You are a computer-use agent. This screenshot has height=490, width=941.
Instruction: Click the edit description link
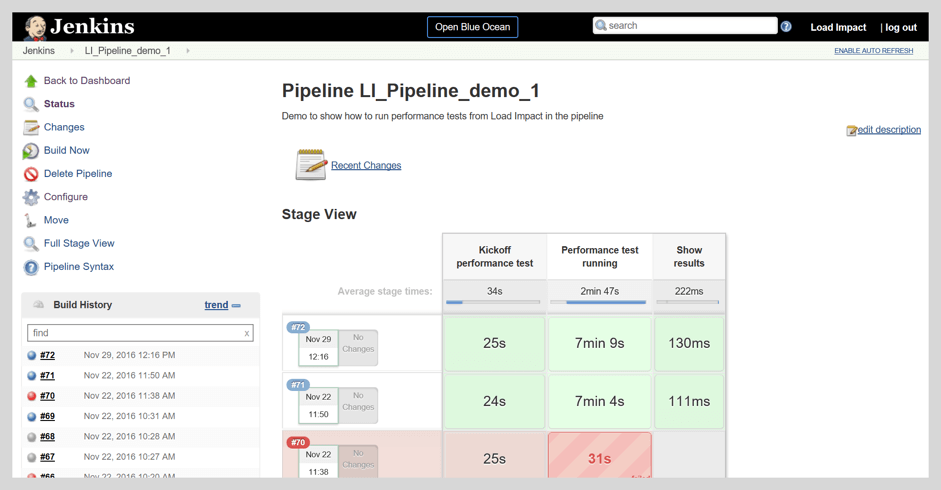tap(889, 130)
